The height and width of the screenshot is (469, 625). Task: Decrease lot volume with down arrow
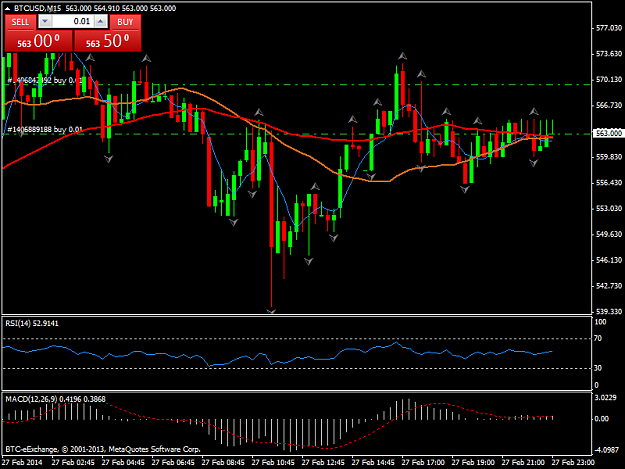point(45,21)
